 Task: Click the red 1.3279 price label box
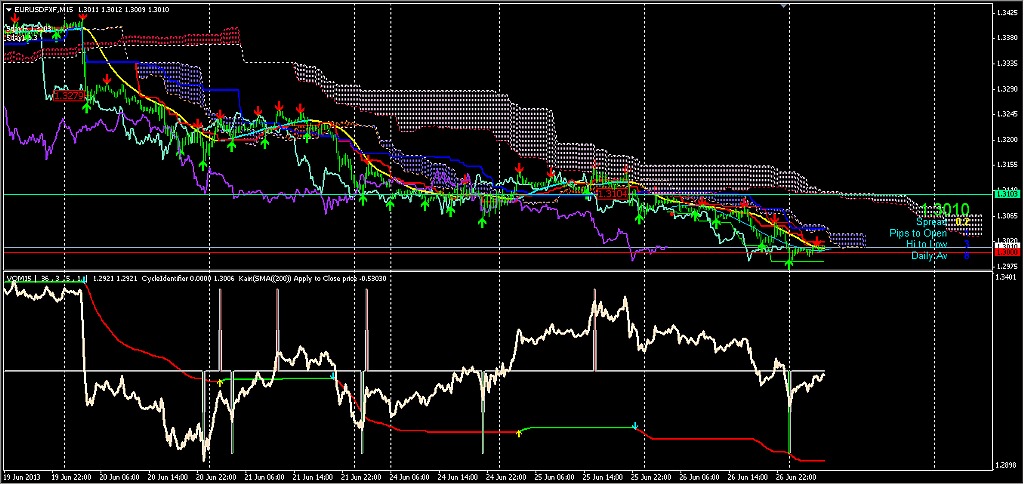coord(68,96)
